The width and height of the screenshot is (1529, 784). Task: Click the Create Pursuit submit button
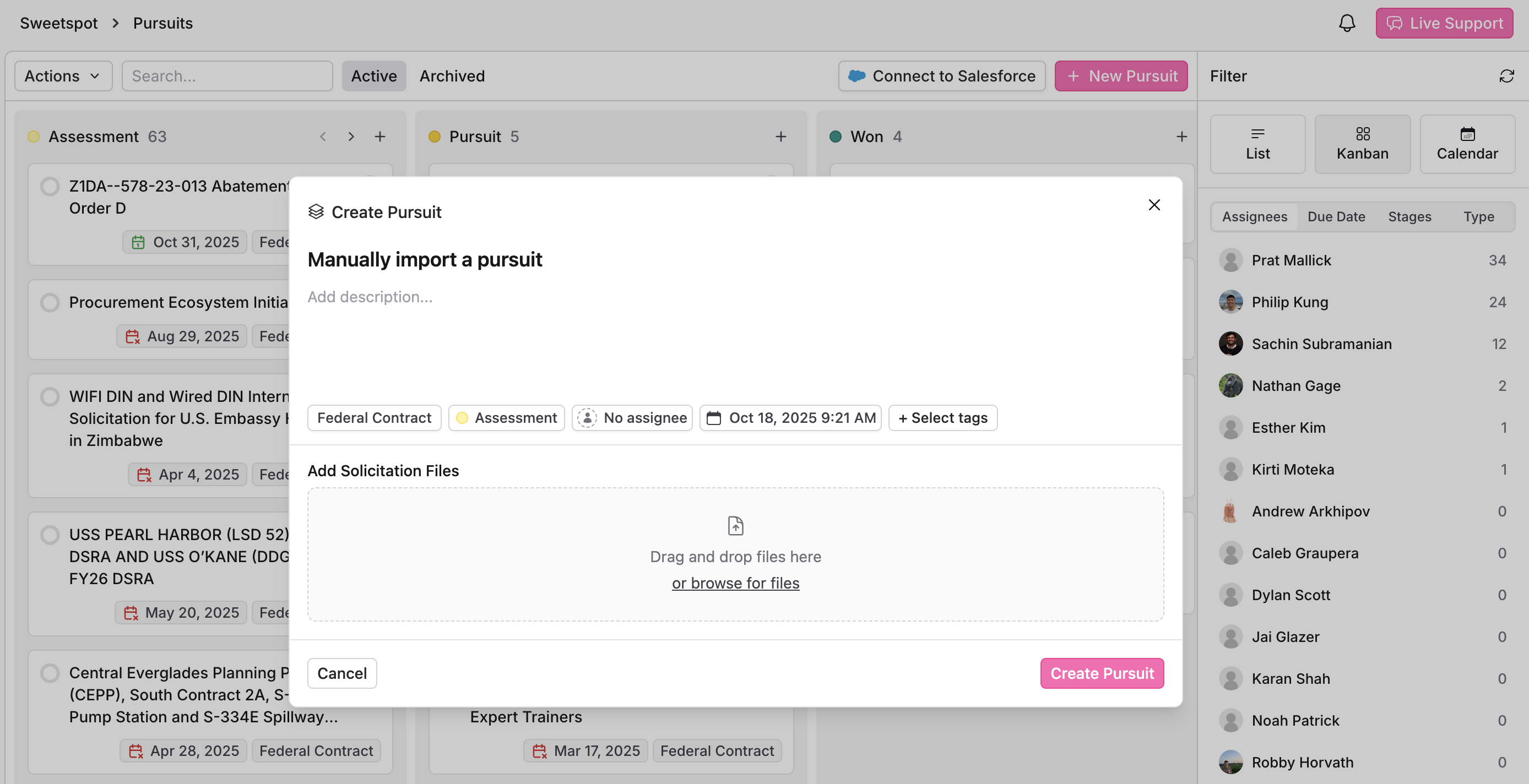pos(1101,673)
